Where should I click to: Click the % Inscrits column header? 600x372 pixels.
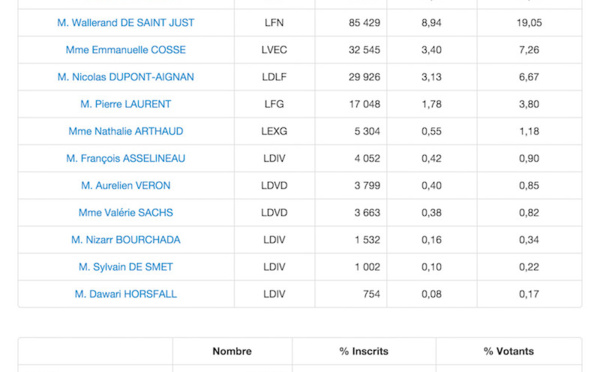coord(364,351)
